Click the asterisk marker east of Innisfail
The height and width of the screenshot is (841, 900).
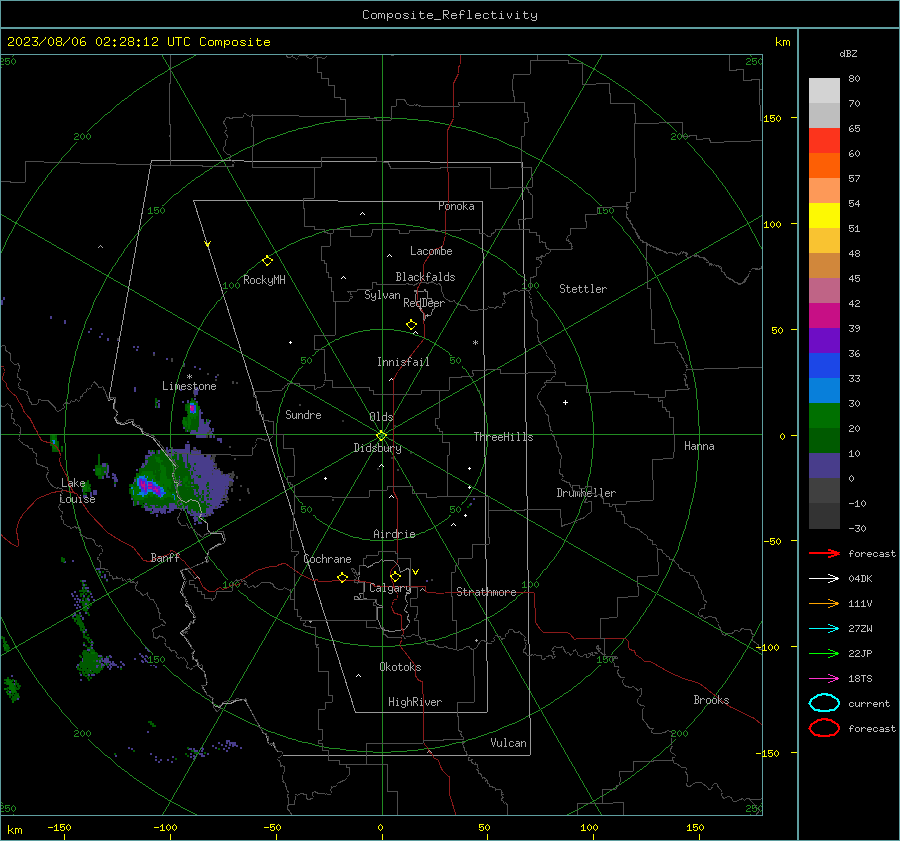[x=475, y=343]
